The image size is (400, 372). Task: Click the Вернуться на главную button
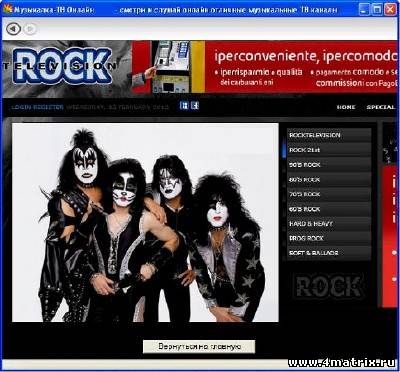click(199, 347)
